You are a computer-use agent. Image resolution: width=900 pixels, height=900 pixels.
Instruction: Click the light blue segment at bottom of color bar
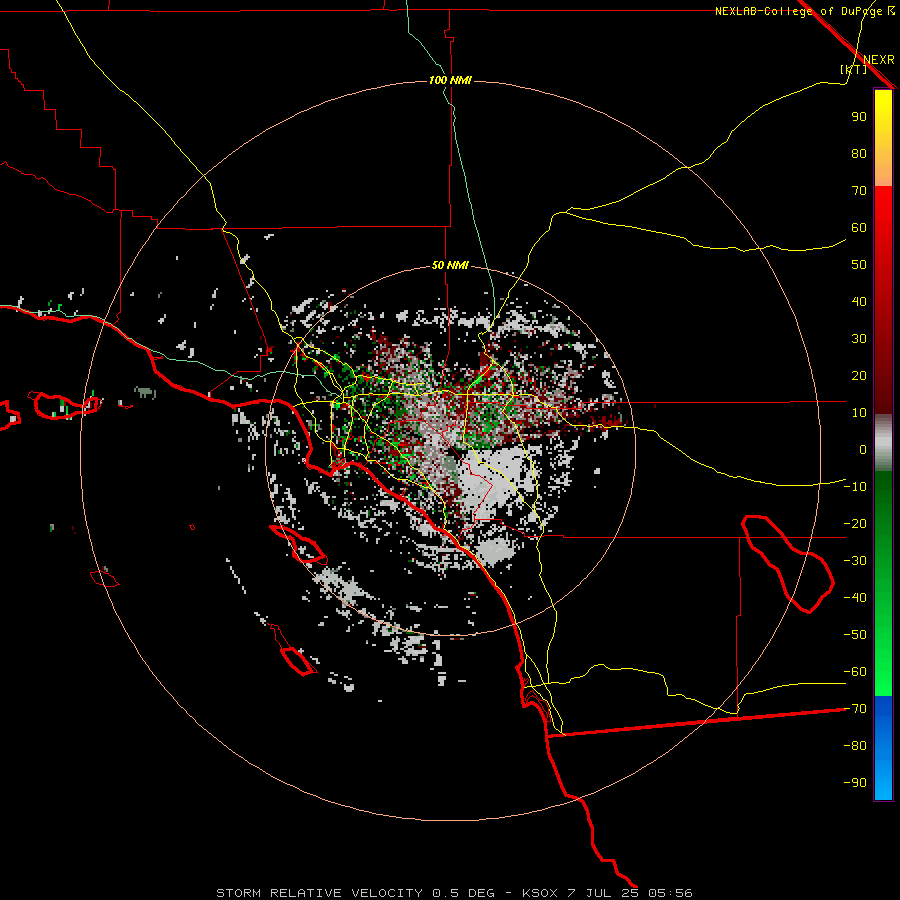coord(883,783)
